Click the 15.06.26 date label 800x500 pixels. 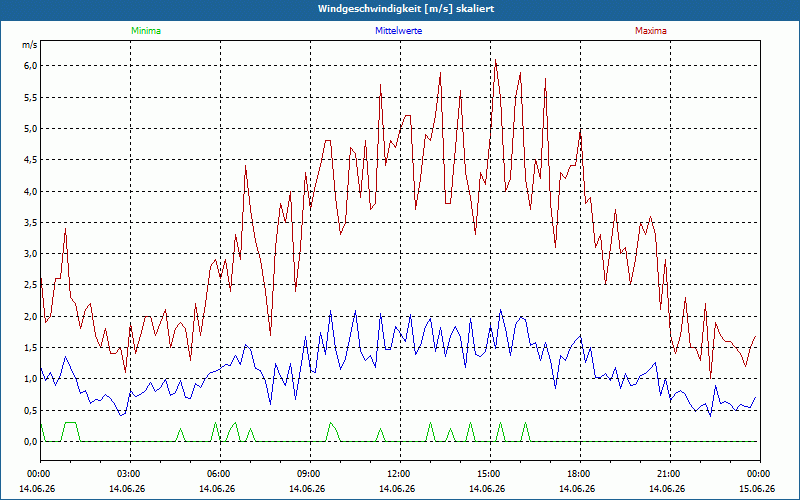[757, 488]
